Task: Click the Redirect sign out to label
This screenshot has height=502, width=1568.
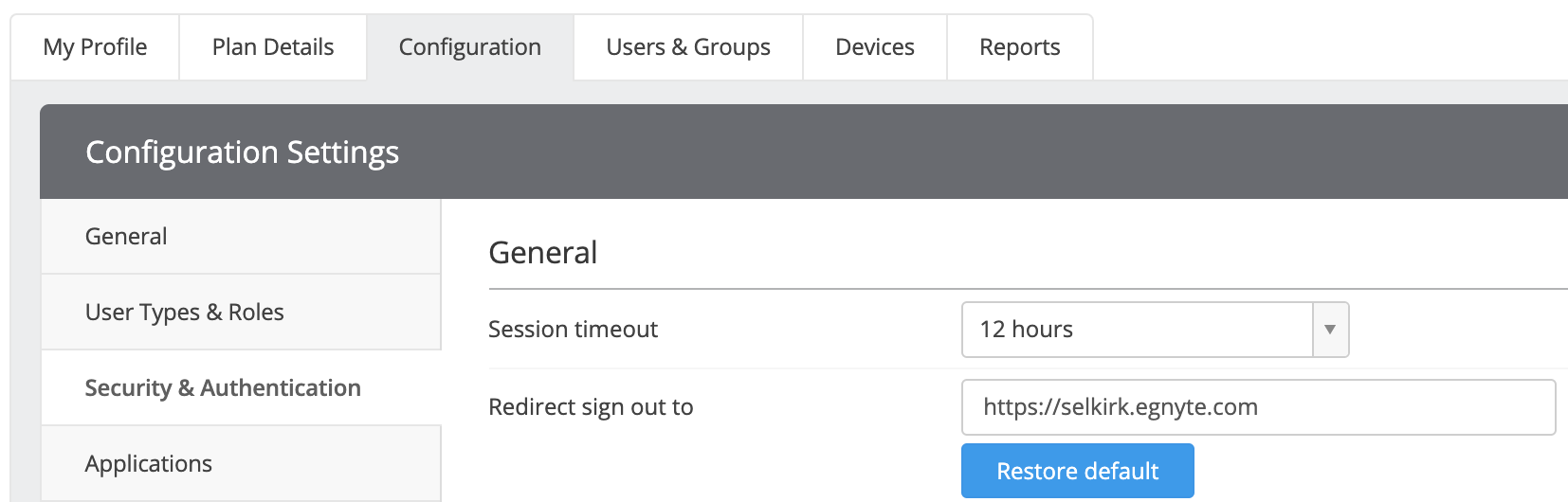Action: [591, 406]
